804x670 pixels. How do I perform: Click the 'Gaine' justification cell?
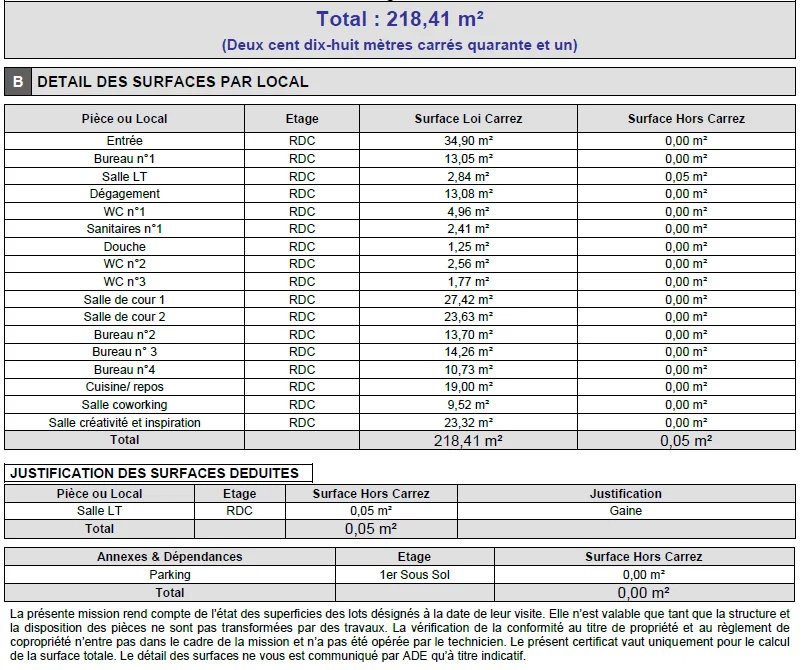pos(626,511)
